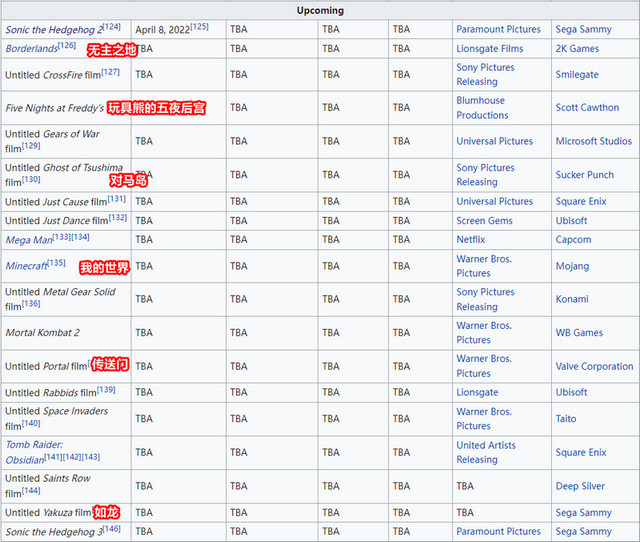Open citation 124 next to Sonic 2
Viewport: 640px width, 542px height.
point(111,27)
